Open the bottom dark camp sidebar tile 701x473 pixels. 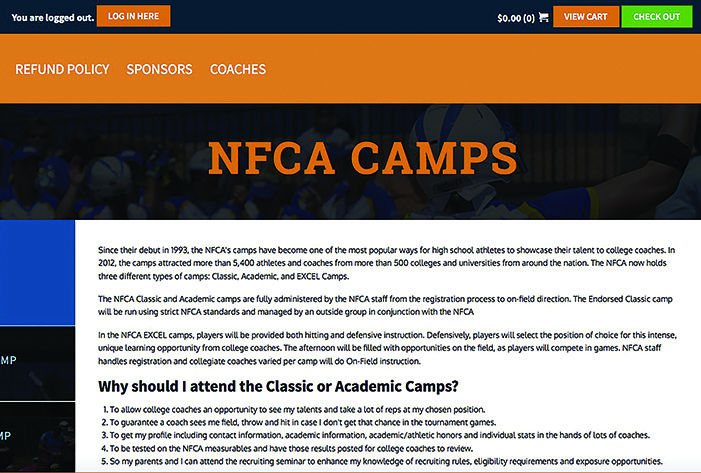coord(37,436)
